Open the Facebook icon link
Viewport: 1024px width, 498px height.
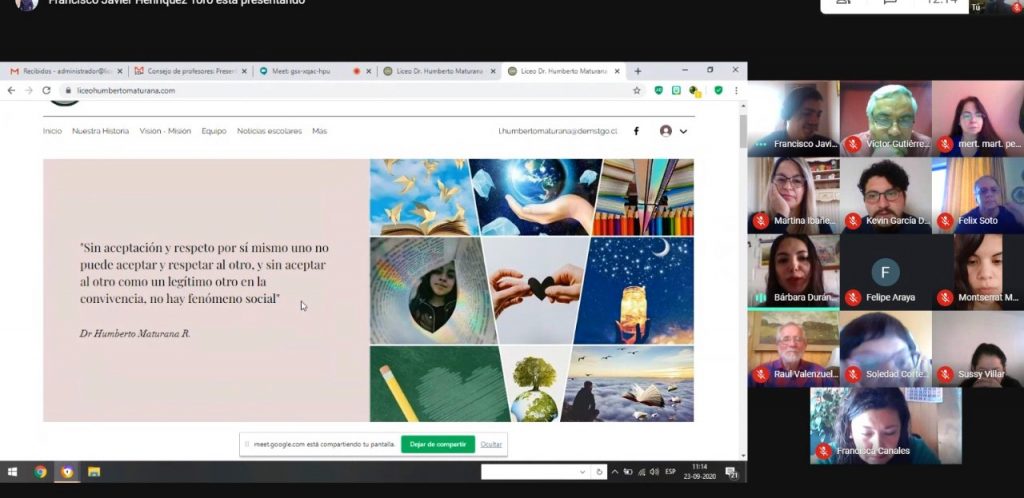click(636, 131)
